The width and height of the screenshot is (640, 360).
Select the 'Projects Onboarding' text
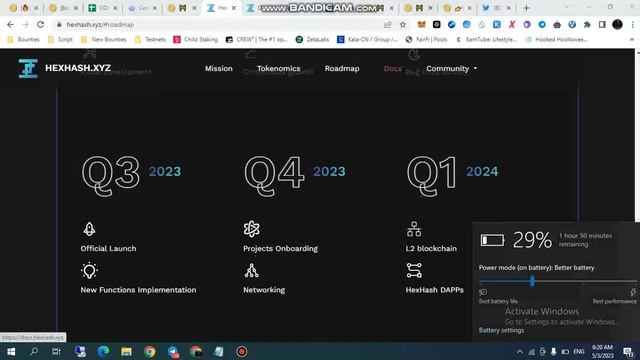point(280,248)
